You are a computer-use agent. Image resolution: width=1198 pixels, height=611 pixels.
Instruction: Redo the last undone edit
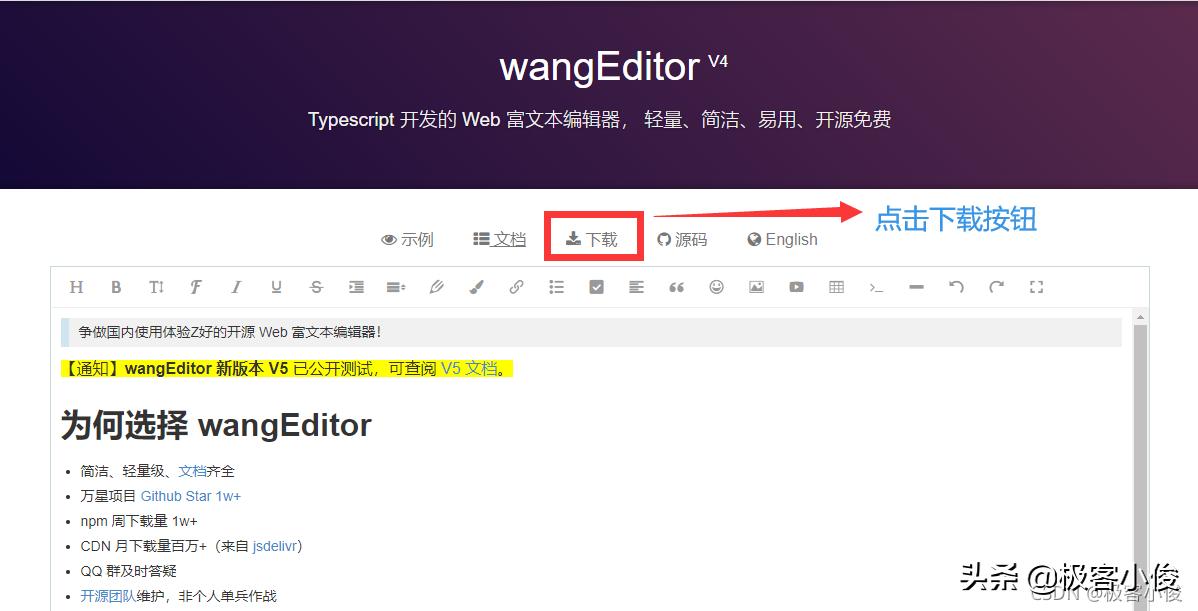point(996,287)
